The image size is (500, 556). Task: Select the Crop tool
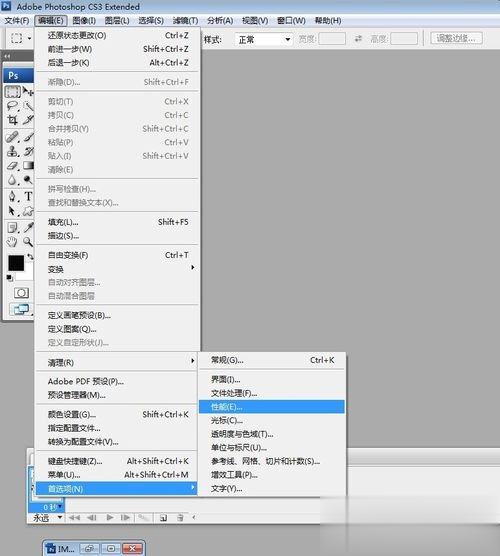click(12, 120)
